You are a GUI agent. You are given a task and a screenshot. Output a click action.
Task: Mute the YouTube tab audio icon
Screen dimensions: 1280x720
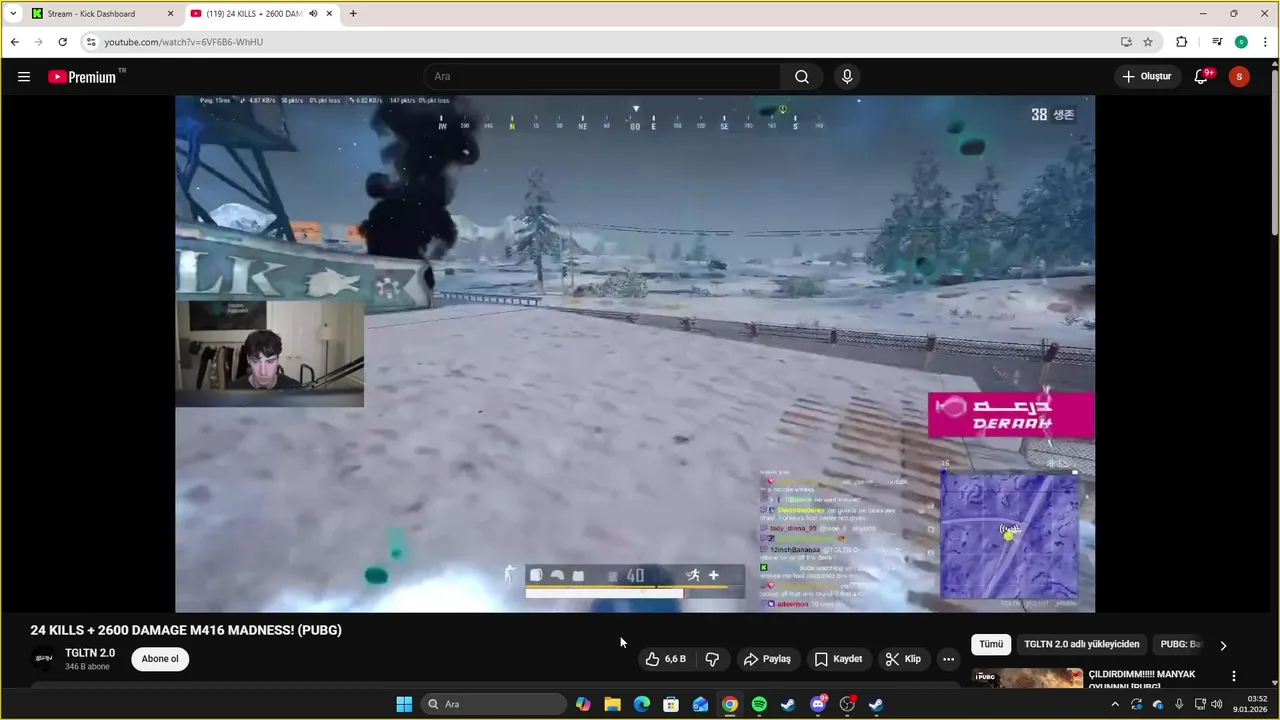(x=313, y=14)
